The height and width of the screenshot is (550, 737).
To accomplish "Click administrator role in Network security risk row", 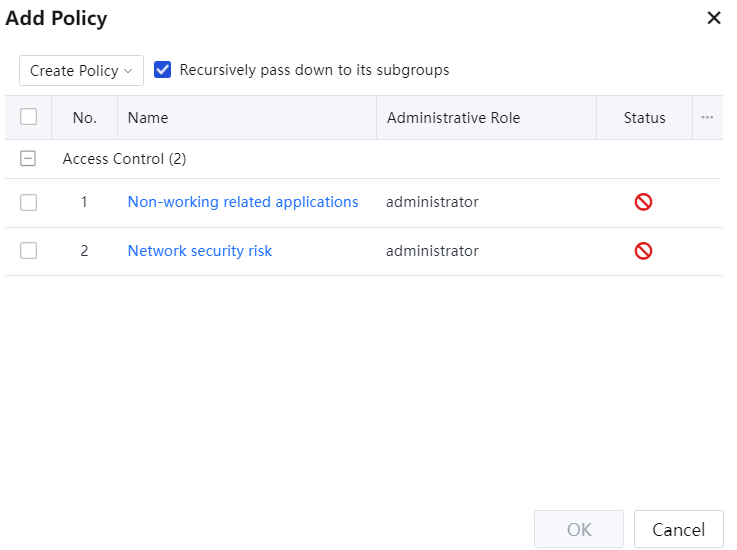I will (432, 251).
